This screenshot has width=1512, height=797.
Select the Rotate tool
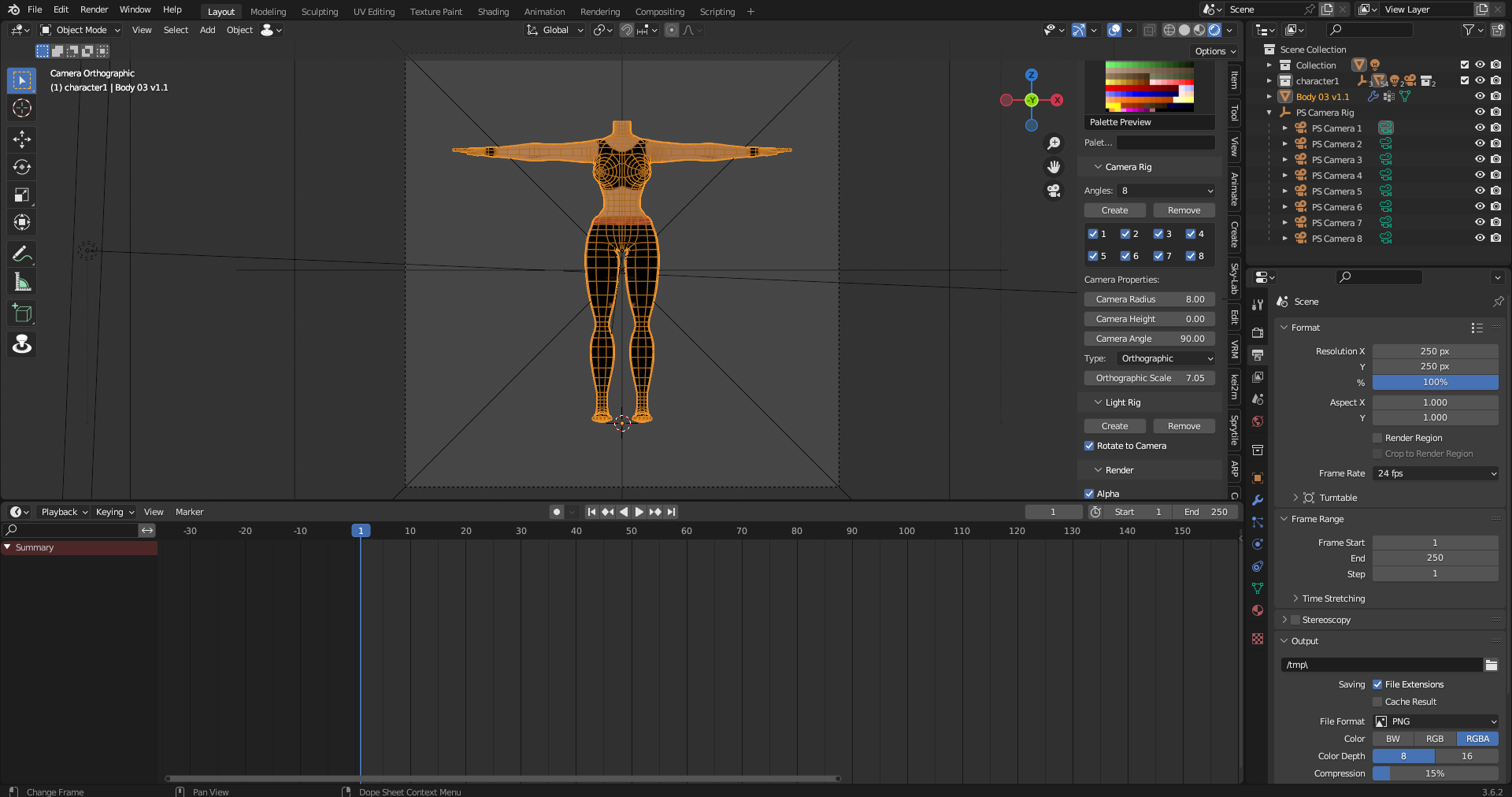[x=22, y=167]
